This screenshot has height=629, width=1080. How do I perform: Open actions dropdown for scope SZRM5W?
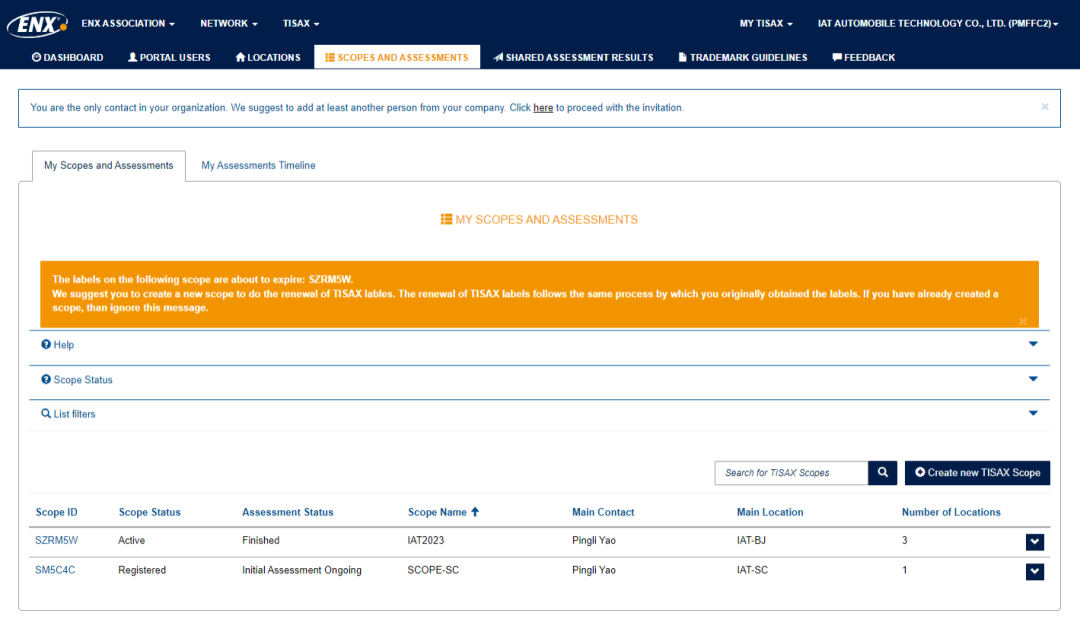[x=1035, y=542]
